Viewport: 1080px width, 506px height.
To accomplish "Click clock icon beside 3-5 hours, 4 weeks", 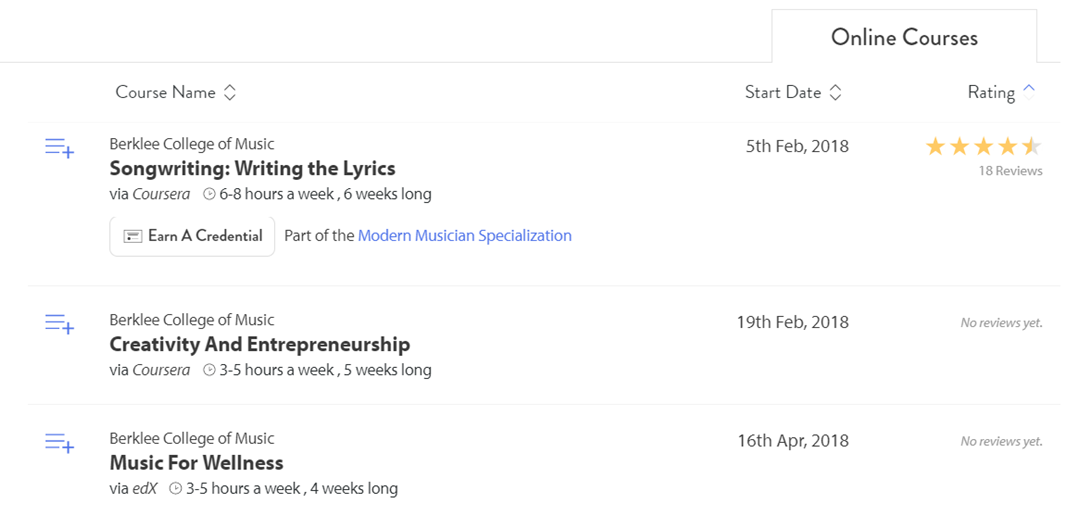I will (176, 489).
